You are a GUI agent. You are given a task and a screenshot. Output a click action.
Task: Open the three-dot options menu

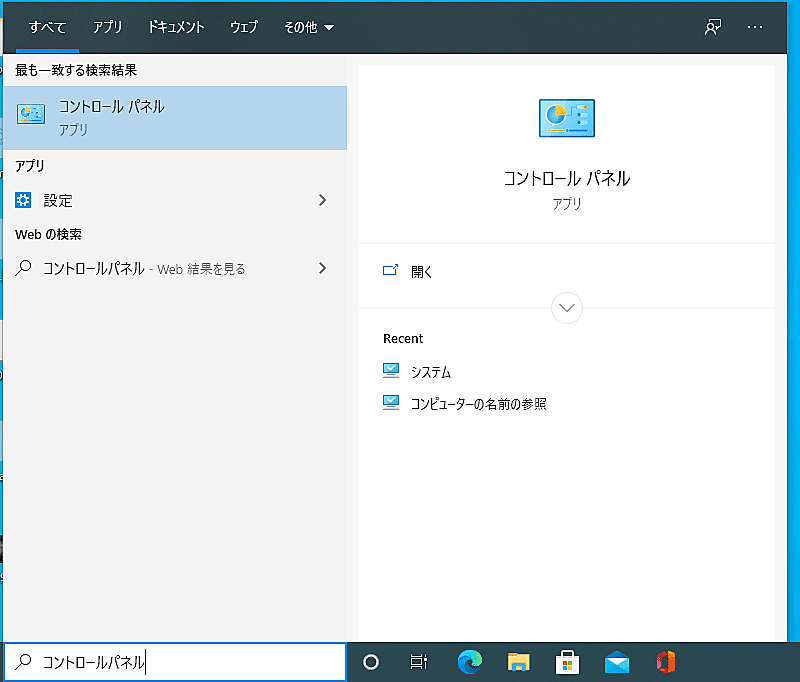[x=755, y=27]
